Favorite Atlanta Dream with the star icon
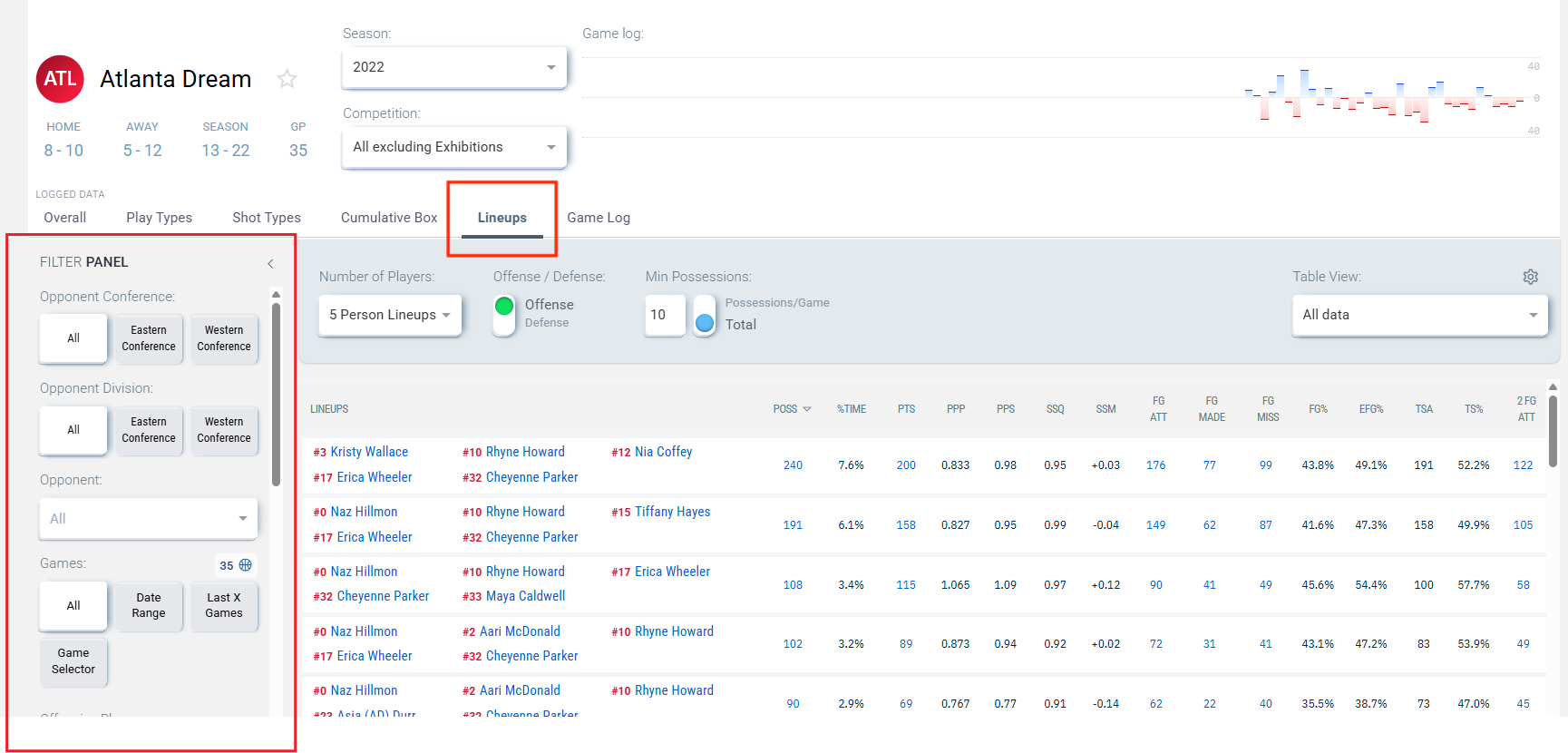Viewport: 1568px width, 753px height. pos(287,79)
